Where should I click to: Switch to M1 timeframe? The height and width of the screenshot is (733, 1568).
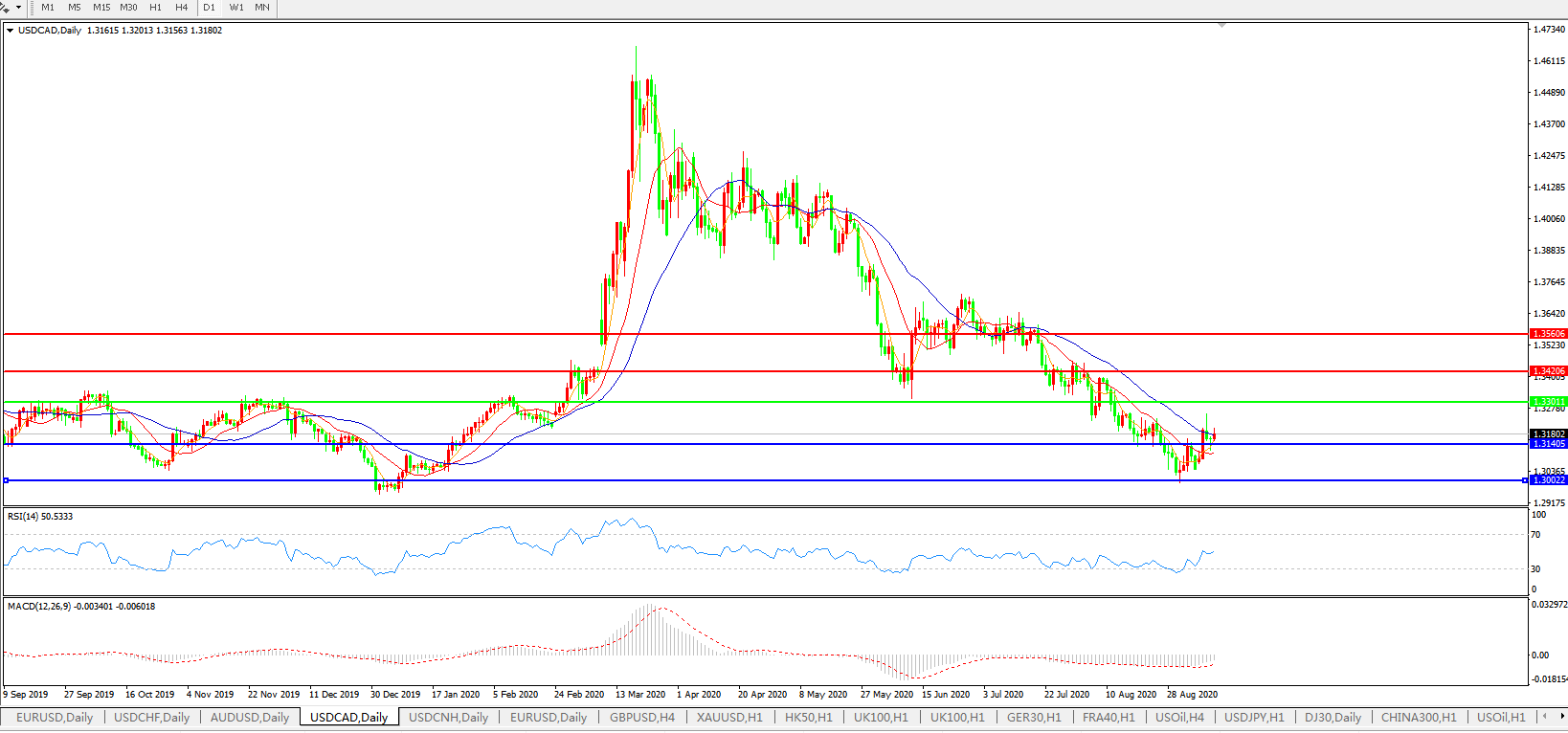click(x=48, y=8)
